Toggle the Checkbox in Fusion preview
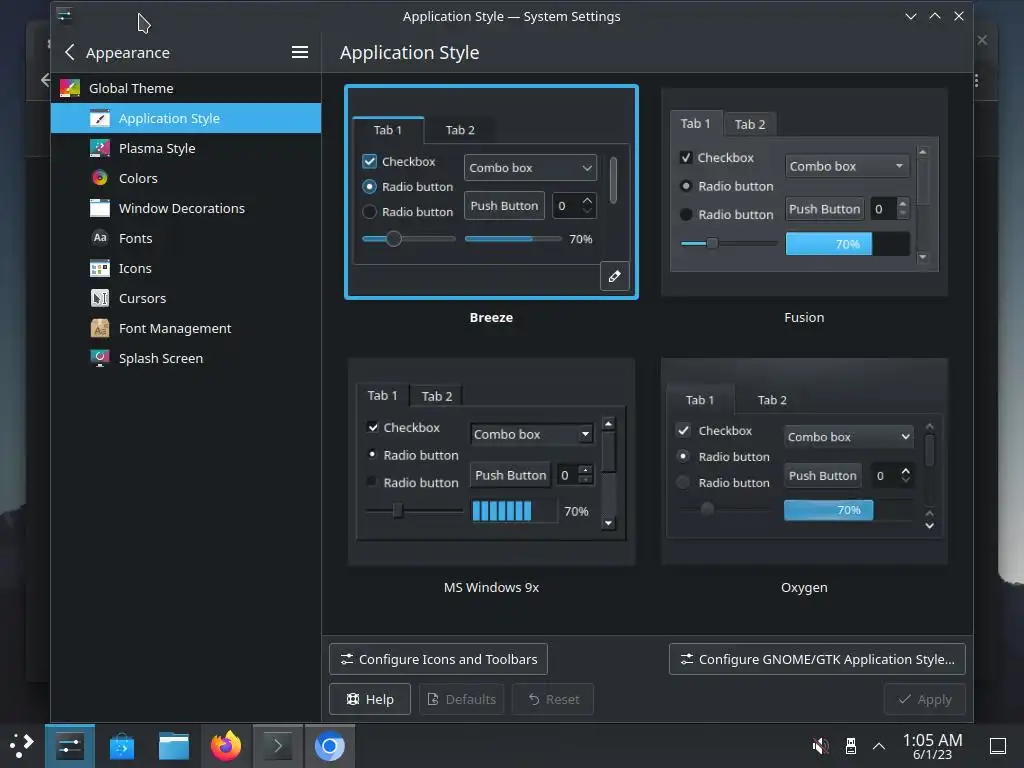 [x=686, y=157]
